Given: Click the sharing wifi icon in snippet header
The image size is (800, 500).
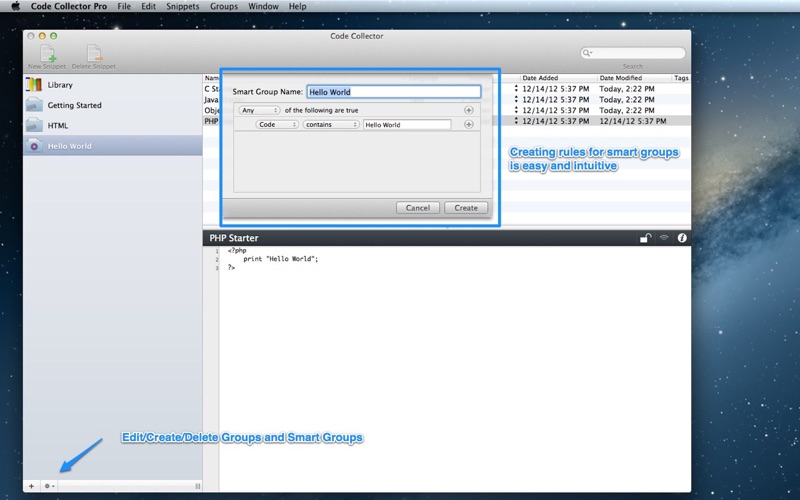Looking at the screenshot, I should [x=664, y=238].
